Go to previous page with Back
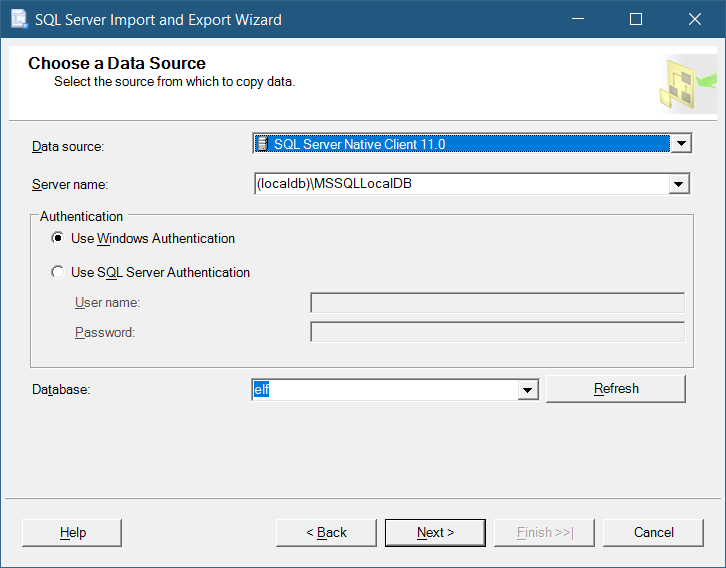 (x=326, y=532)
